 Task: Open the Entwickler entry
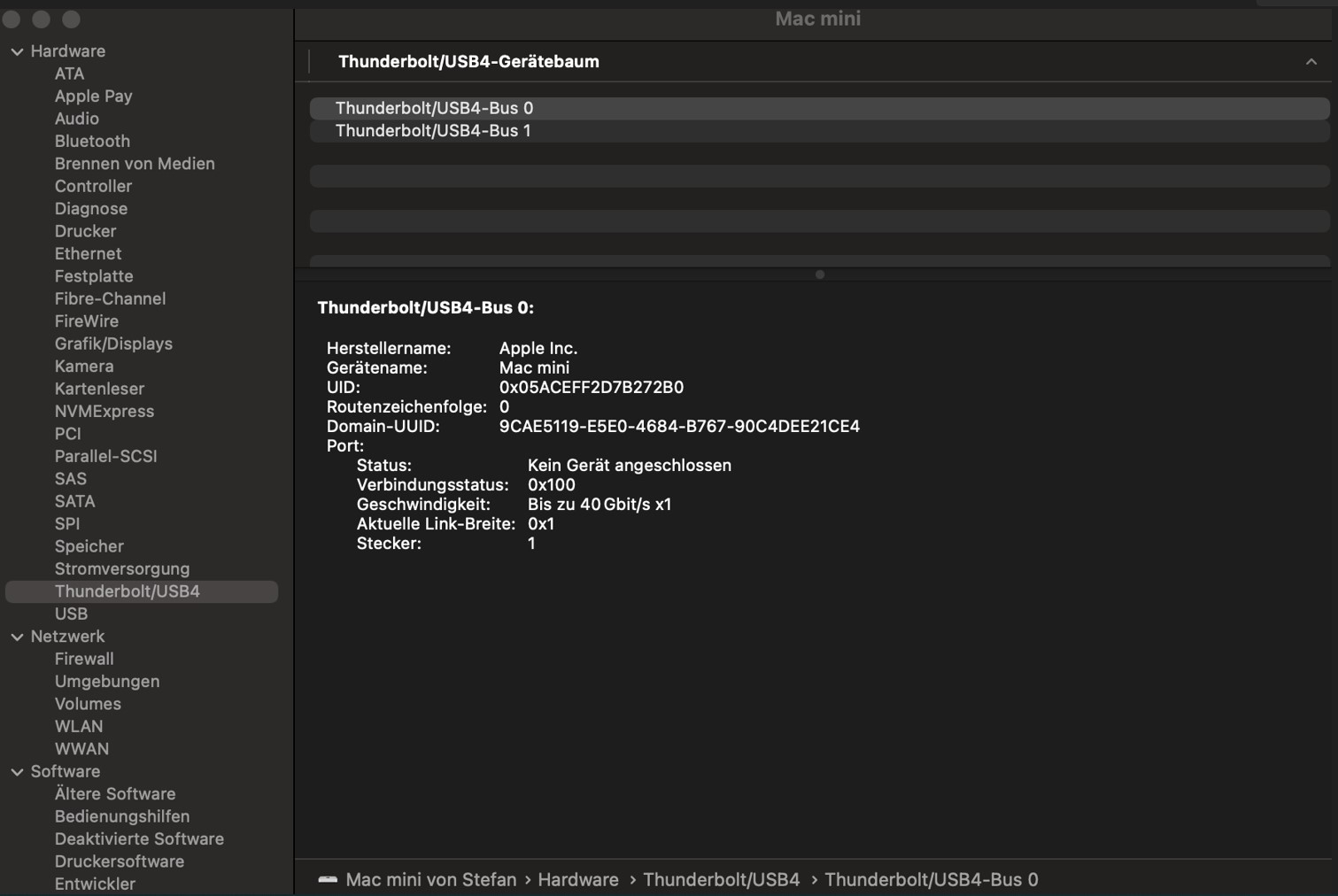point(95,884)
